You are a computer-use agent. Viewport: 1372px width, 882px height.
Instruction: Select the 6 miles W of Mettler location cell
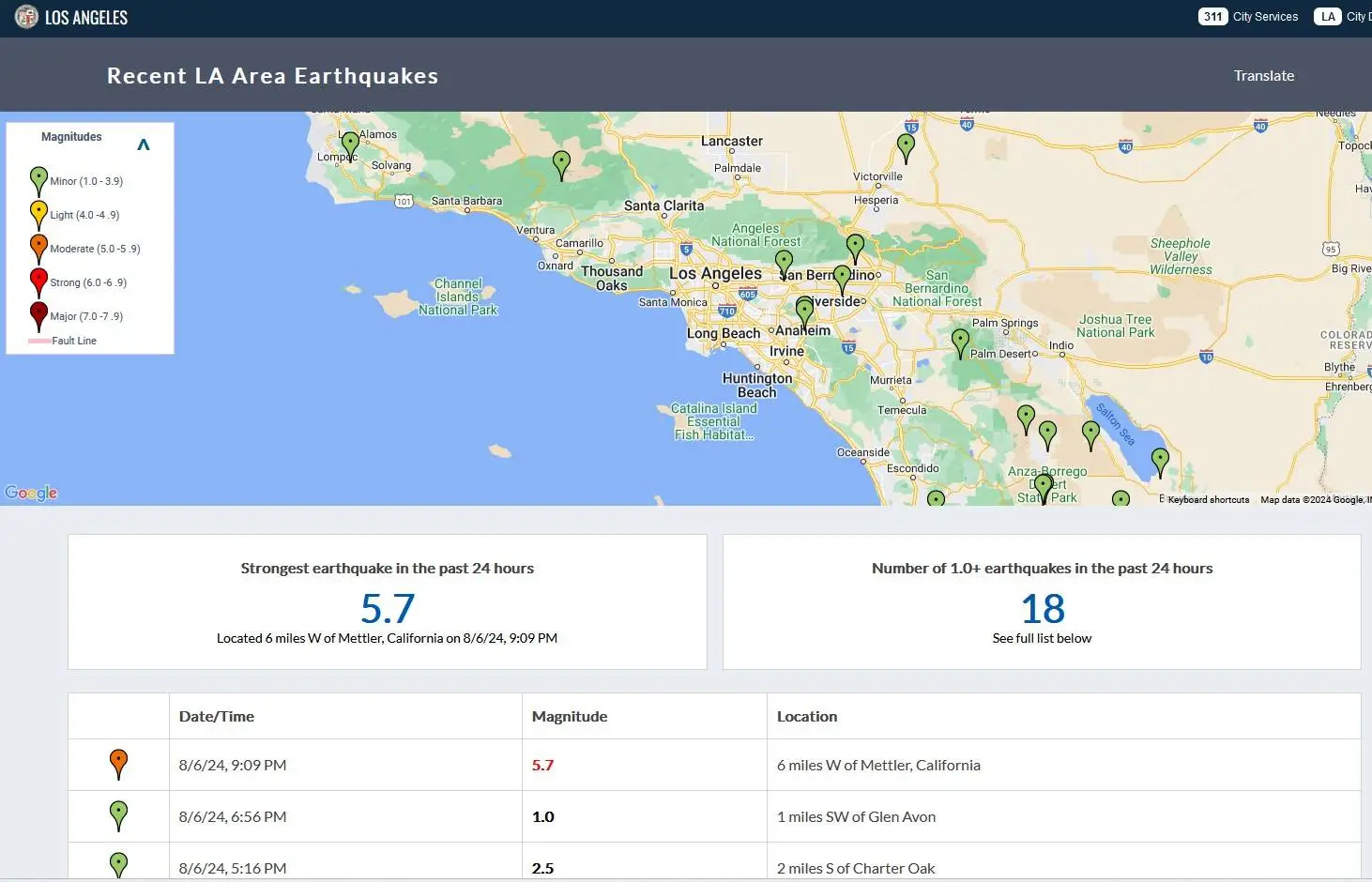tap(878, 765)
